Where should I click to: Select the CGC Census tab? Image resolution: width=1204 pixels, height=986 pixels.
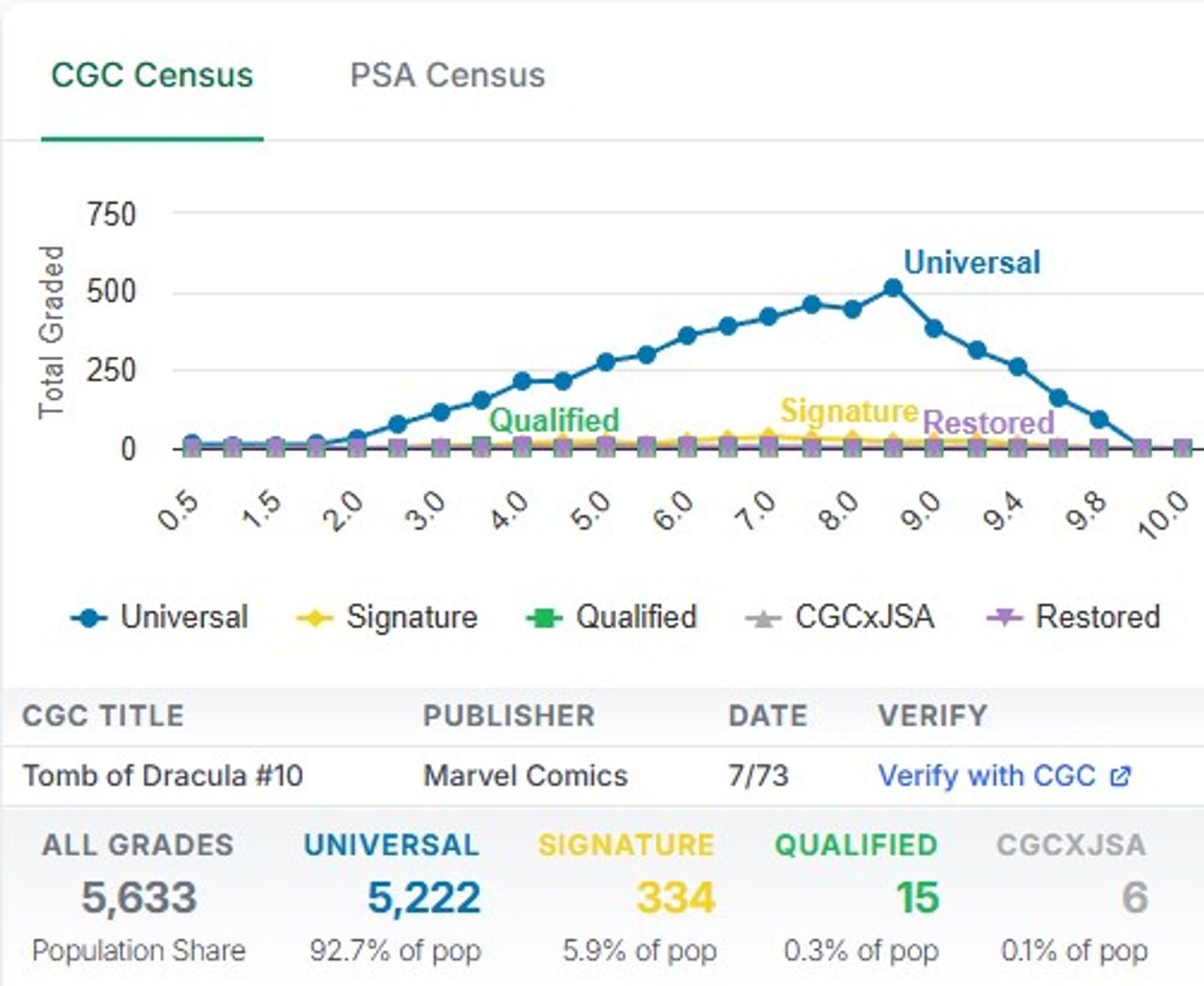(151, 75)
